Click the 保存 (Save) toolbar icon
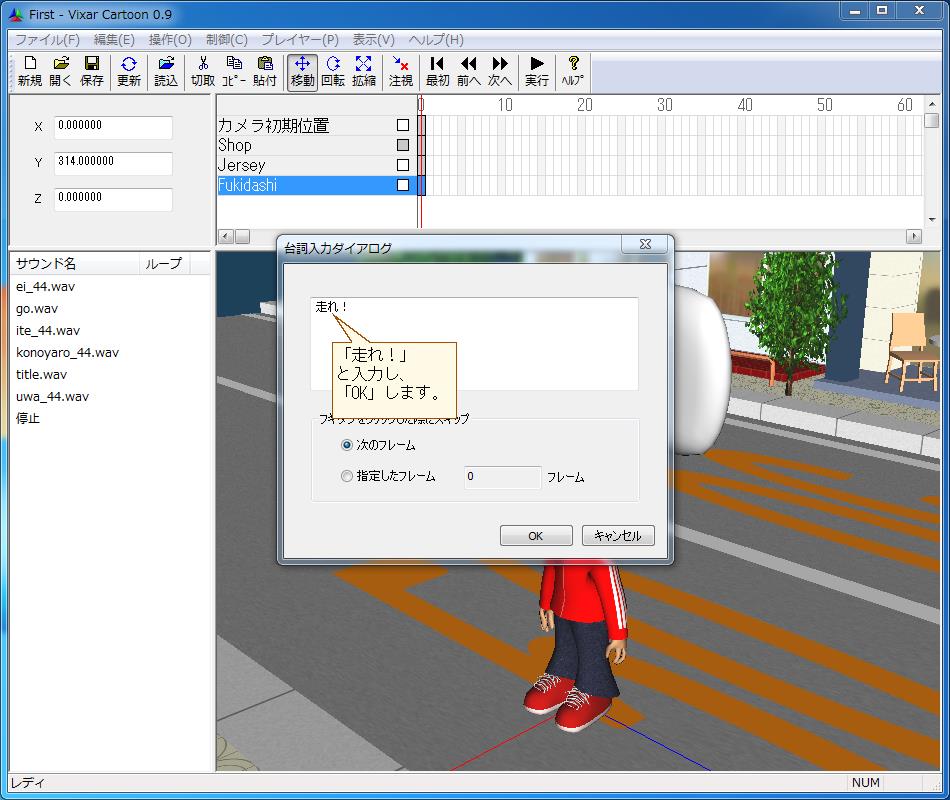Image resolution: width=950 pixels, height=800 pixels. point(91,71)
